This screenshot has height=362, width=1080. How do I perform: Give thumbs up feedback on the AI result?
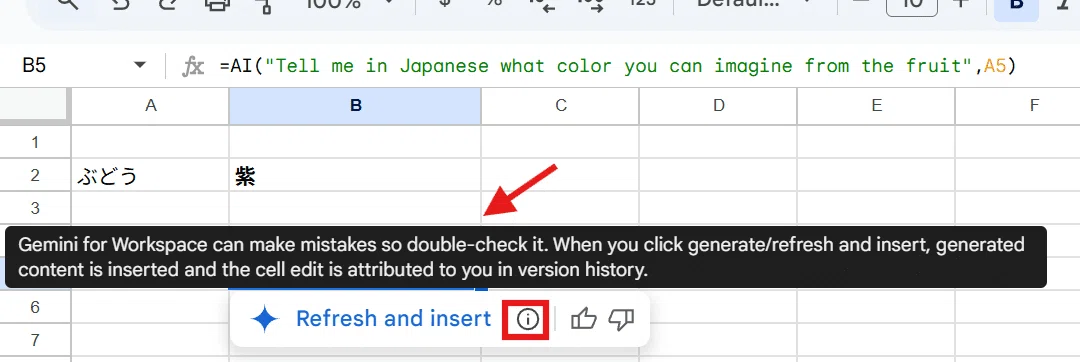click(583, 319)
